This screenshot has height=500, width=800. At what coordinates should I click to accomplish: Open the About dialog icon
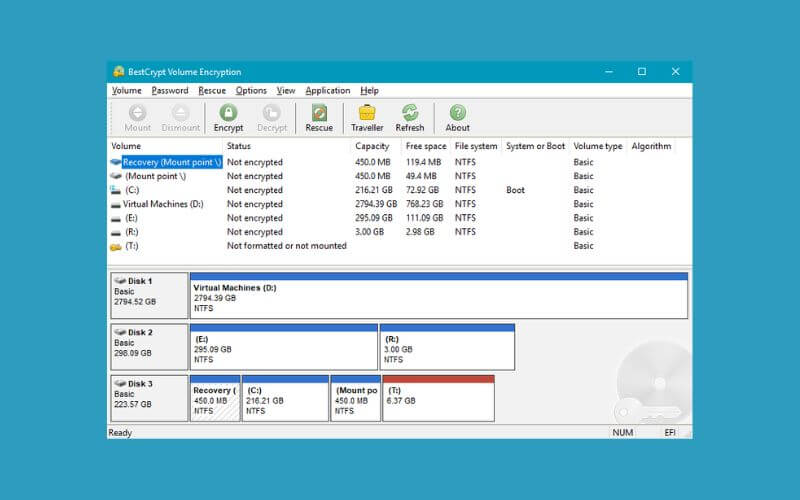pos(457,118)
